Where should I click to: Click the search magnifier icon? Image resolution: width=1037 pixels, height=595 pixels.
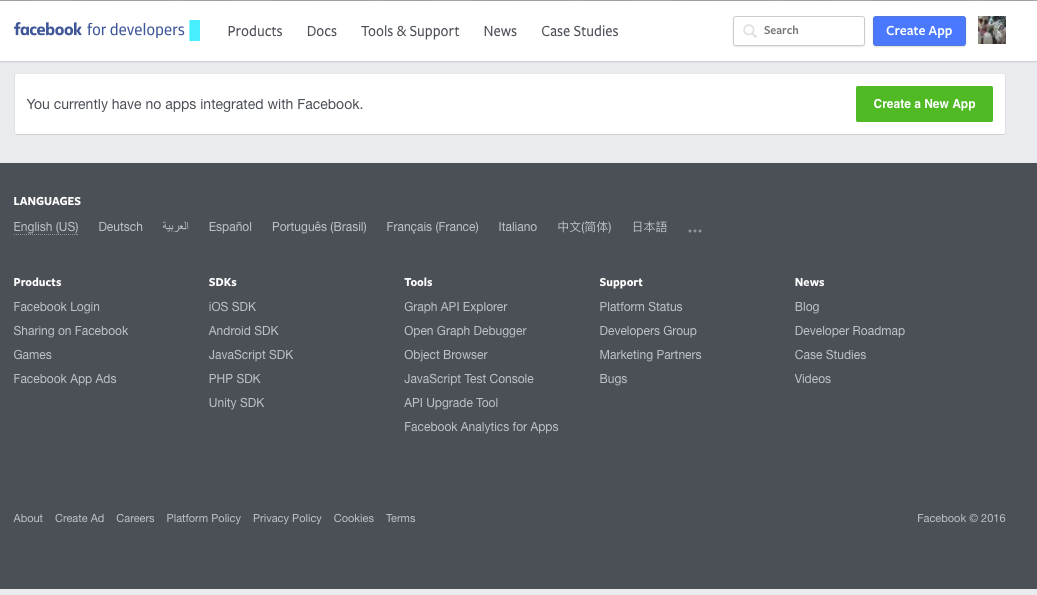(x=749, y=30)
